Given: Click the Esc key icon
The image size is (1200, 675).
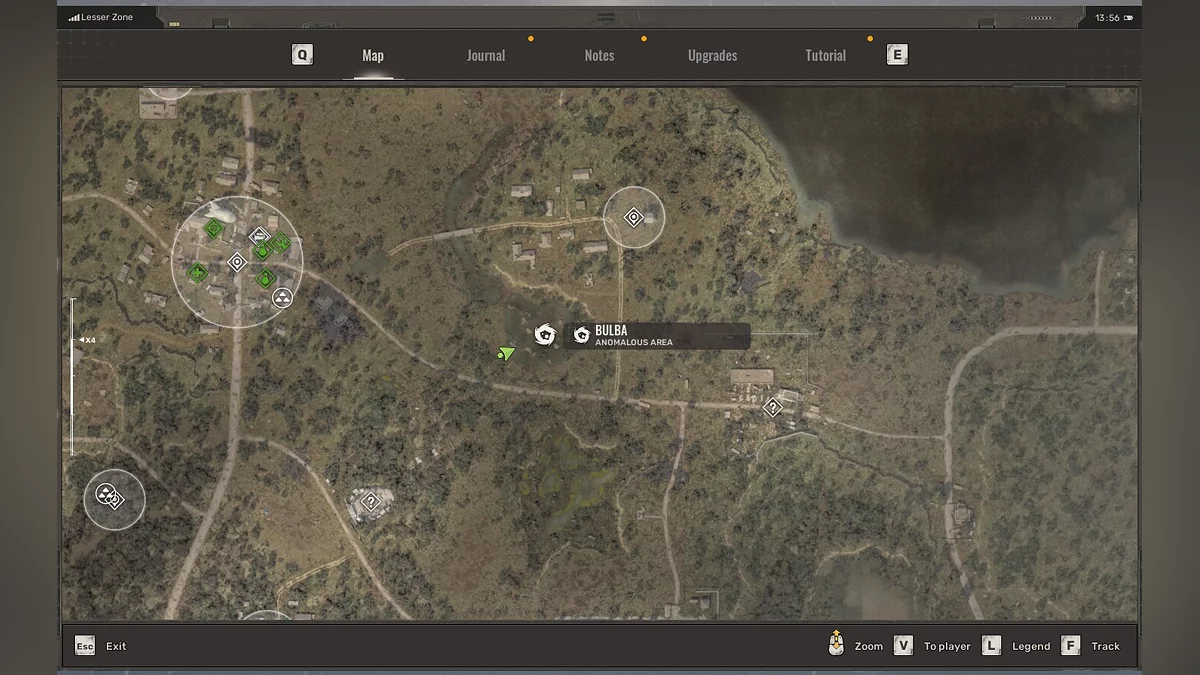Looking at the screenshot, I should click(x=85, y=646).
